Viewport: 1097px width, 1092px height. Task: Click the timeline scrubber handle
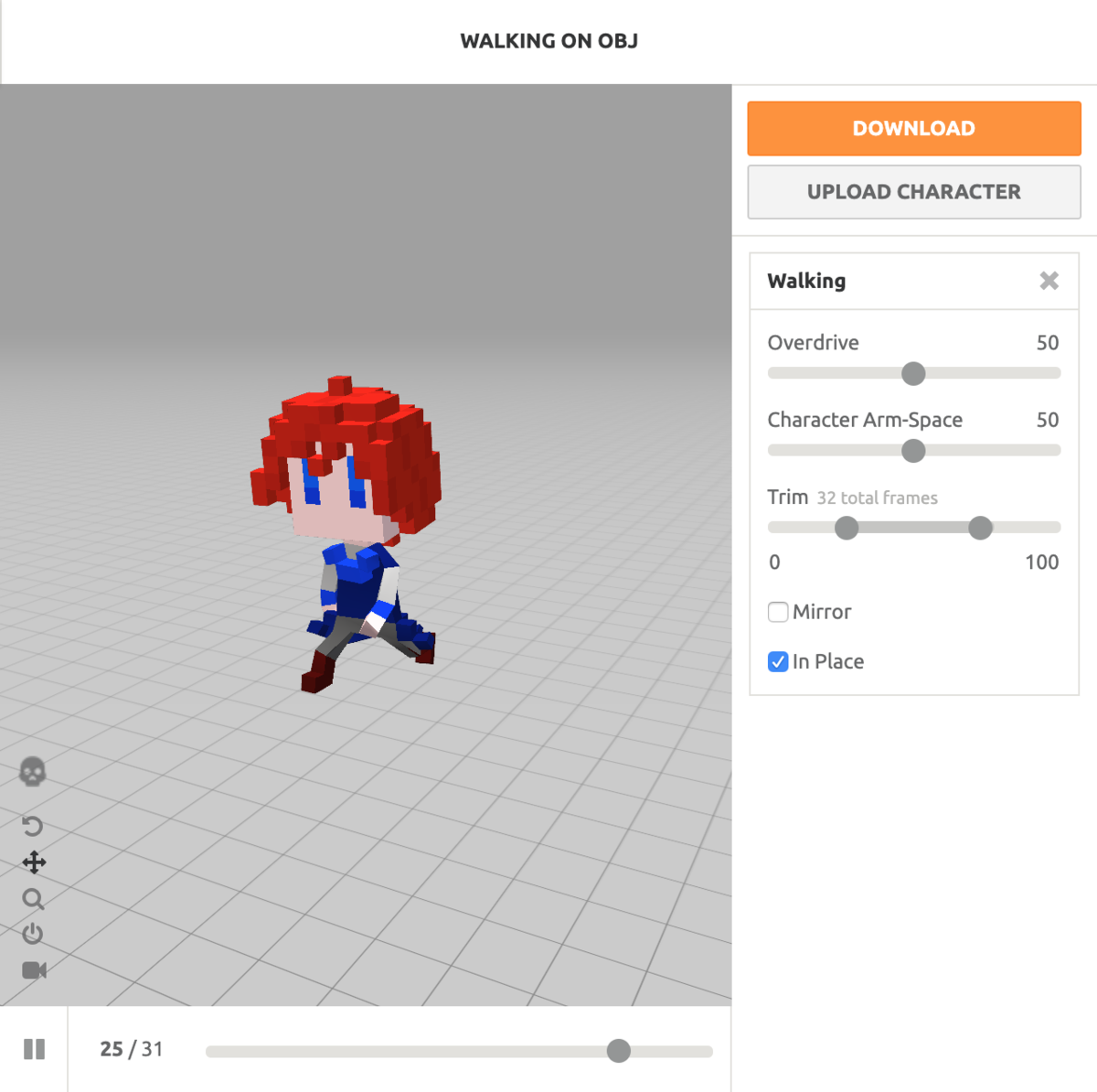tap(618, 1051)
